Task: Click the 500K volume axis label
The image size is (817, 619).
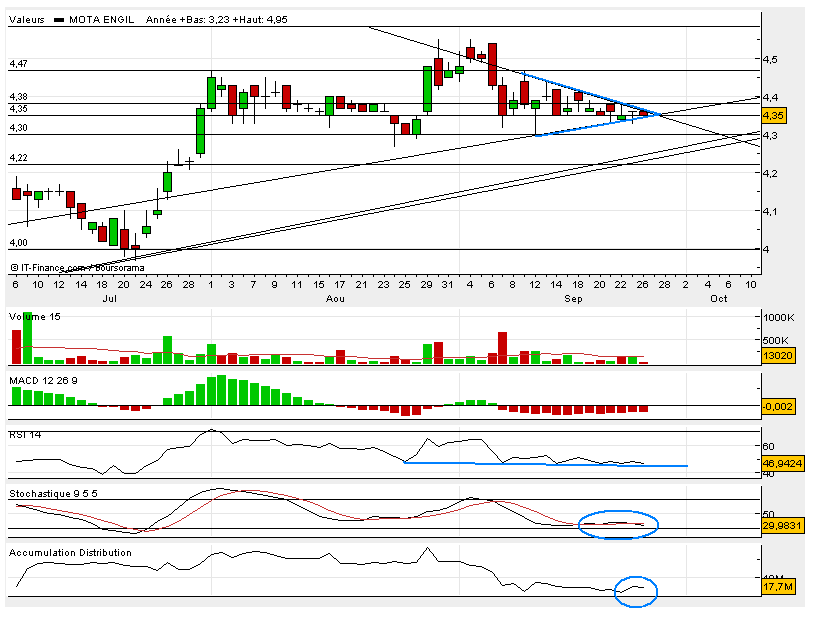Action: (x=776, y=340)
